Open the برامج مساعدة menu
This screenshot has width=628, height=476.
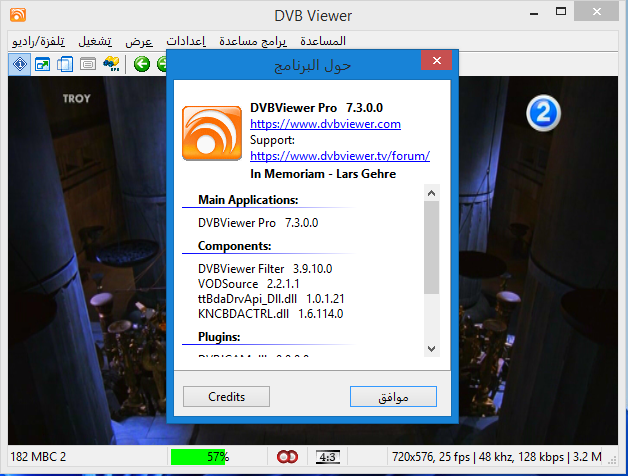(x=253, y=41)
